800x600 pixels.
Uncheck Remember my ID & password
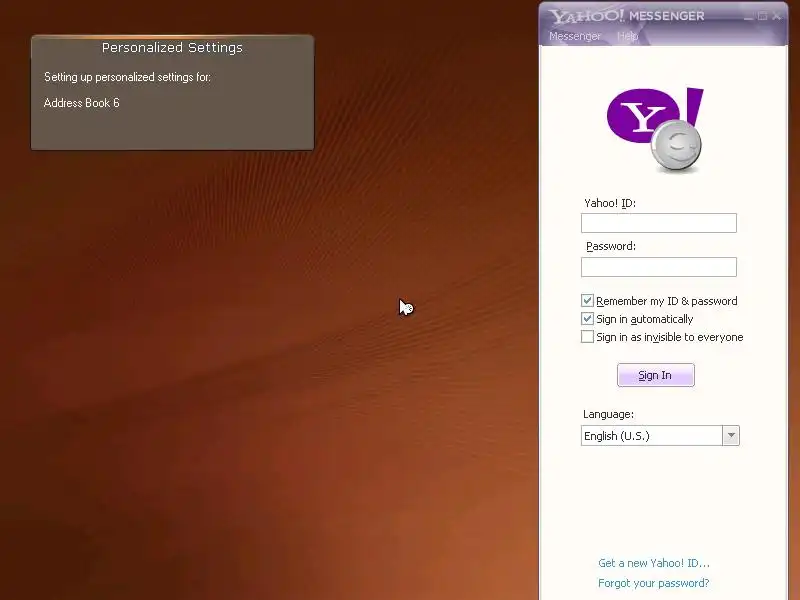pyautogui.click(x=587, y=301)
